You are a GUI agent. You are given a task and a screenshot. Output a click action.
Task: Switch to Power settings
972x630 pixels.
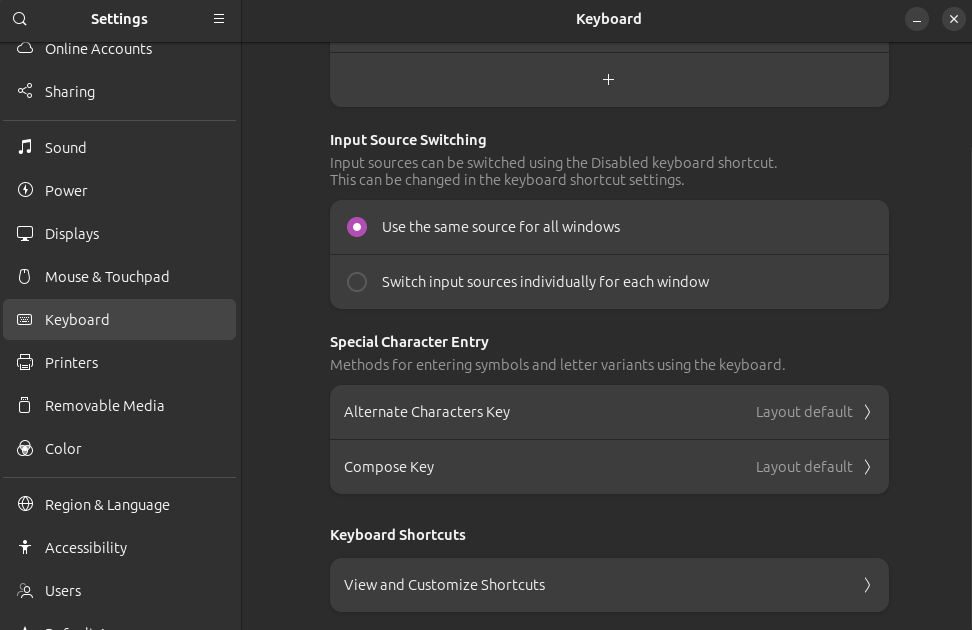coord(120,190)
